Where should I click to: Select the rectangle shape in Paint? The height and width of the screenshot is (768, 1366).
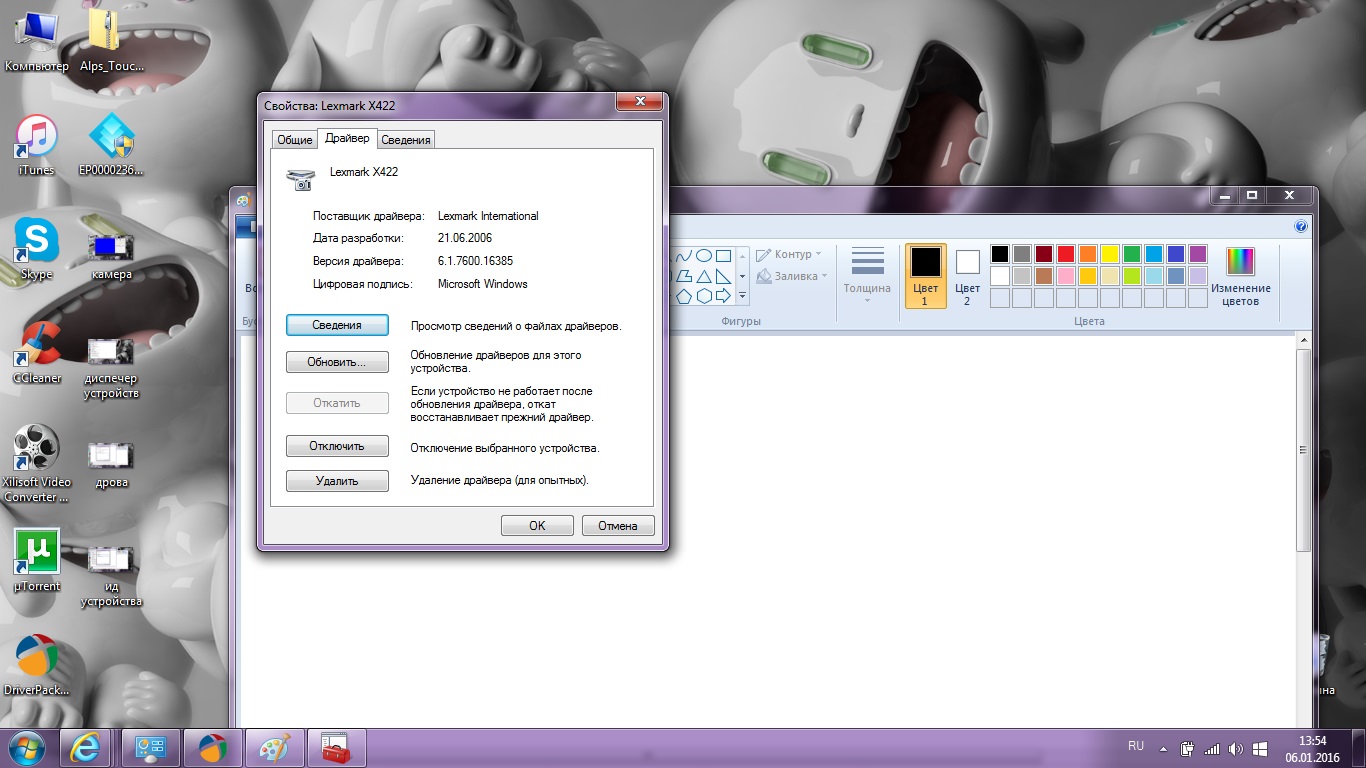pyautogui.click(x=724, y=256)
